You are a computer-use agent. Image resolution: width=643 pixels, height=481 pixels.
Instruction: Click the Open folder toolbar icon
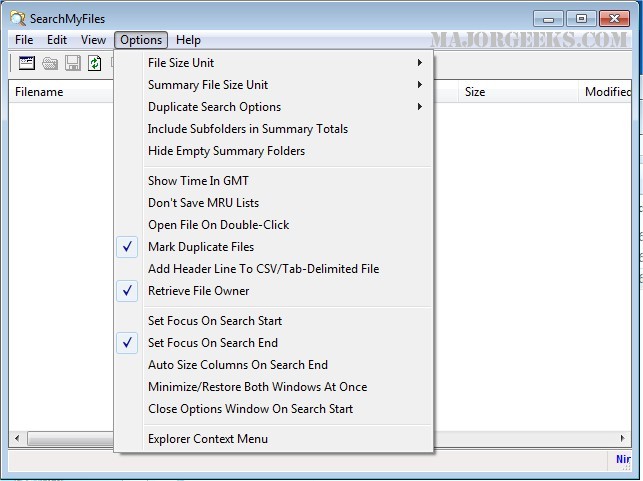(50, 64)
